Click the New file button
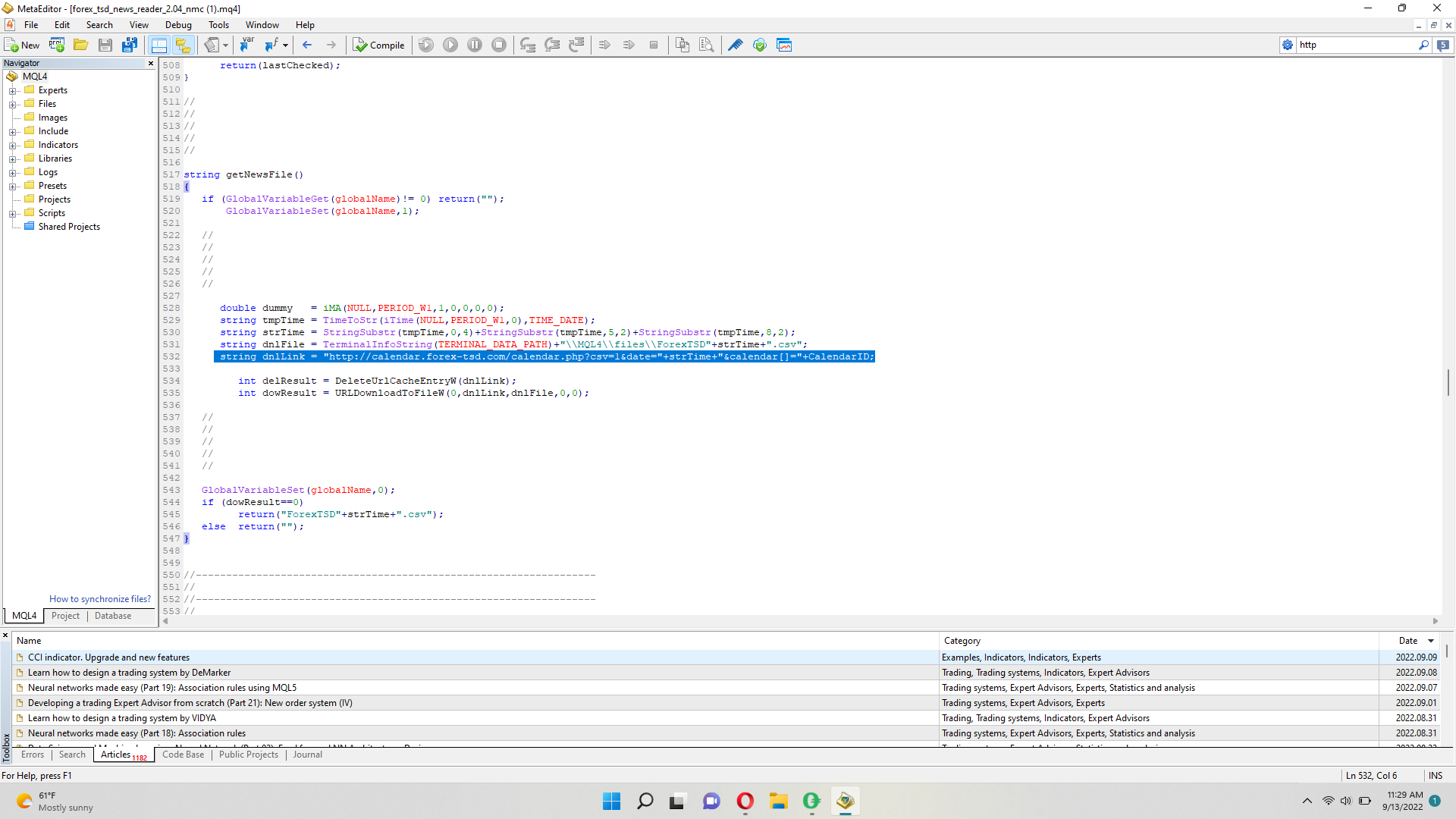Screen dimensions: 1456x819 pos(22,45)
